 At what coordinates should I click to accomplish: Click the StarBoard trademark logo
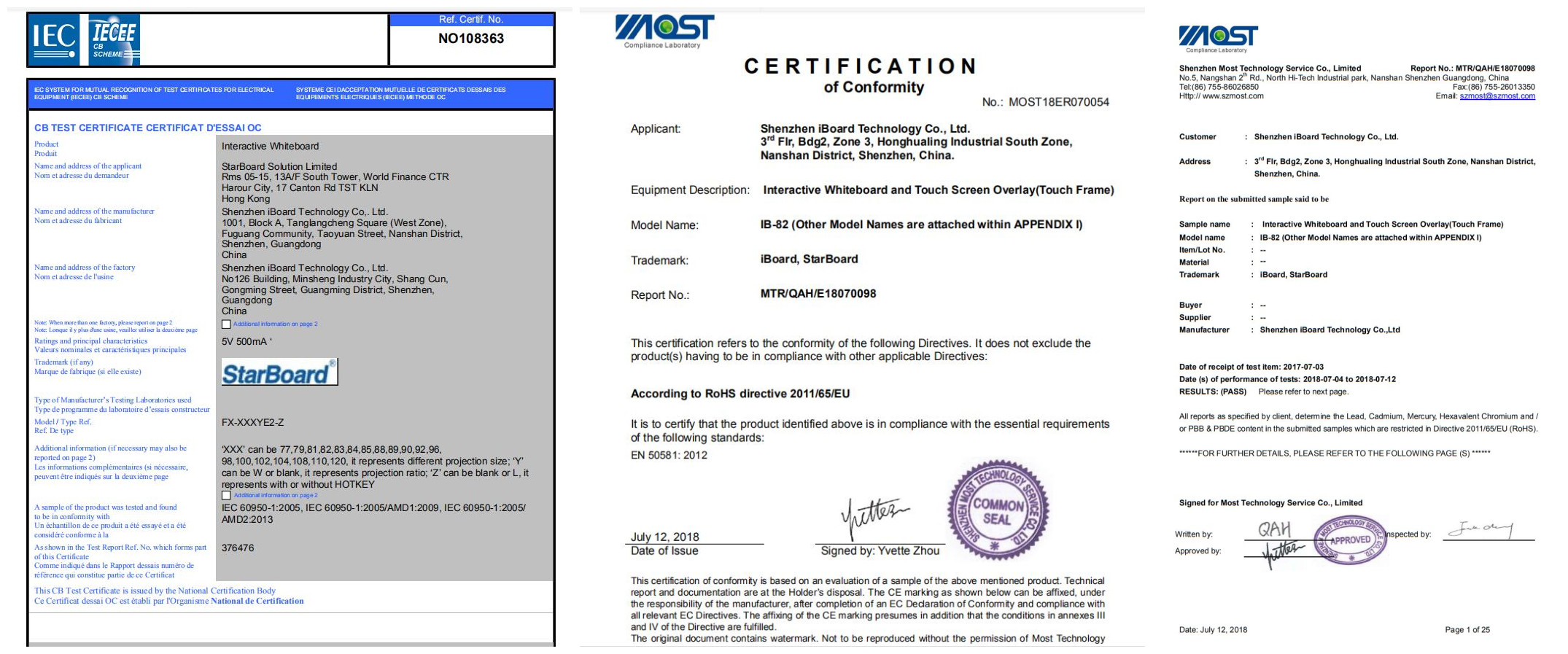[279, 373]
